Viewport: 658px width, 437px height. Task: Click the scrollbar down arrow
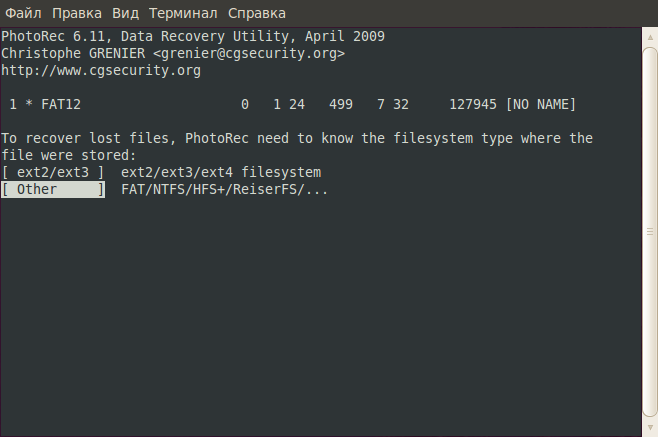pos(650,427)
